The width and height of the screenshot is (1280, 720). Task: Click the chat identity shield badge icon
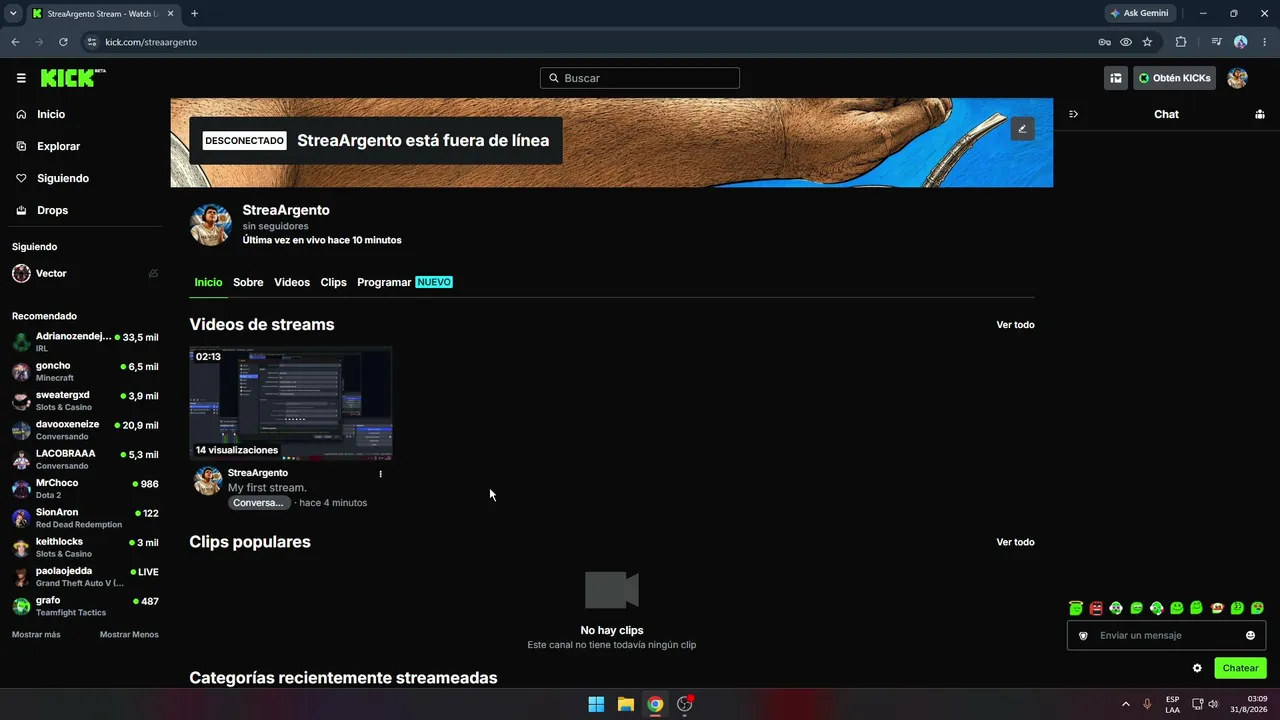[x=1083, y=635]
